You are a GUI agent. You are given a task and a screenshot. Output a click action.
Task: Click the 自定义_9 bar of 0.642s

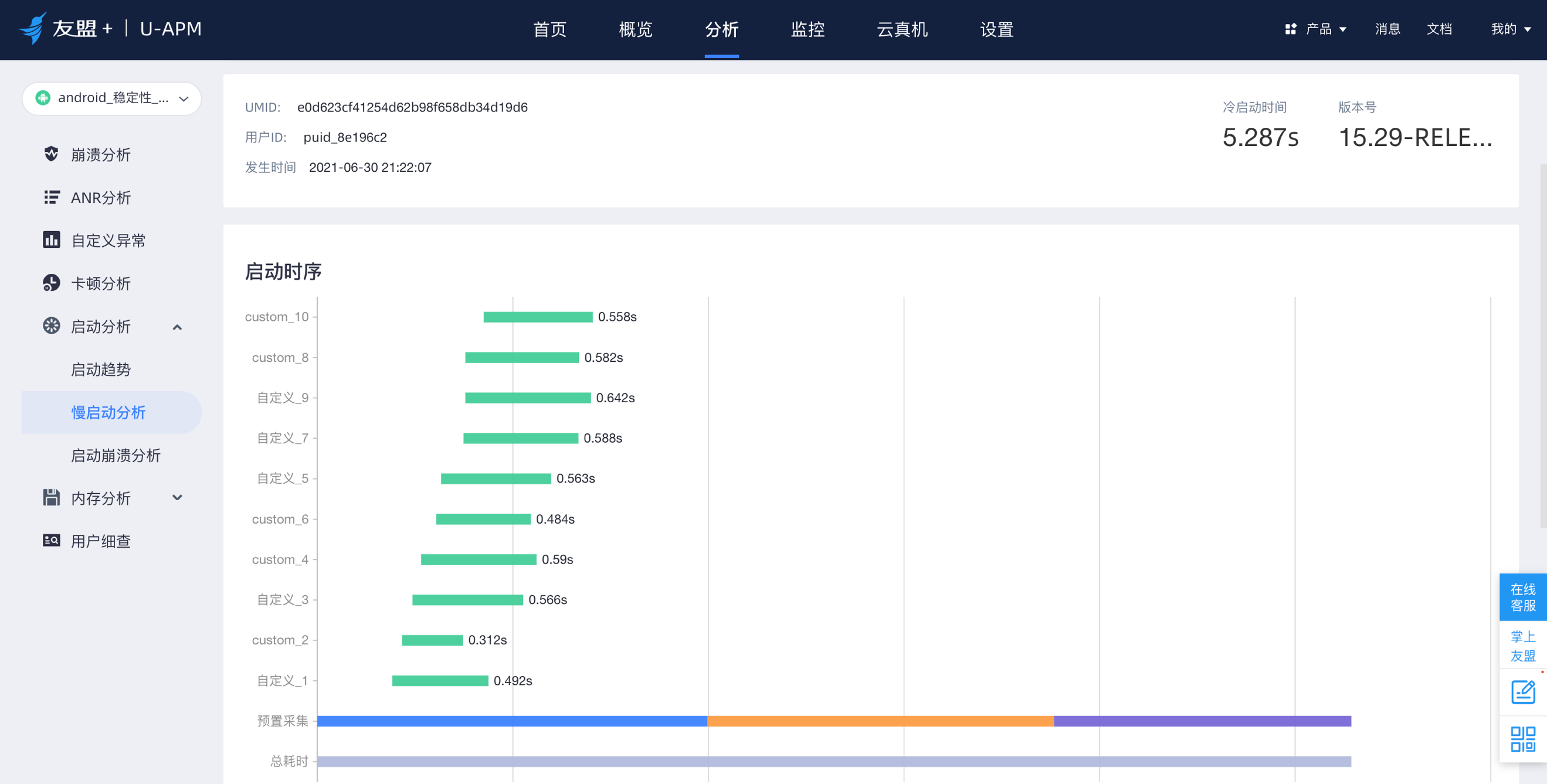tap(528, 398)
